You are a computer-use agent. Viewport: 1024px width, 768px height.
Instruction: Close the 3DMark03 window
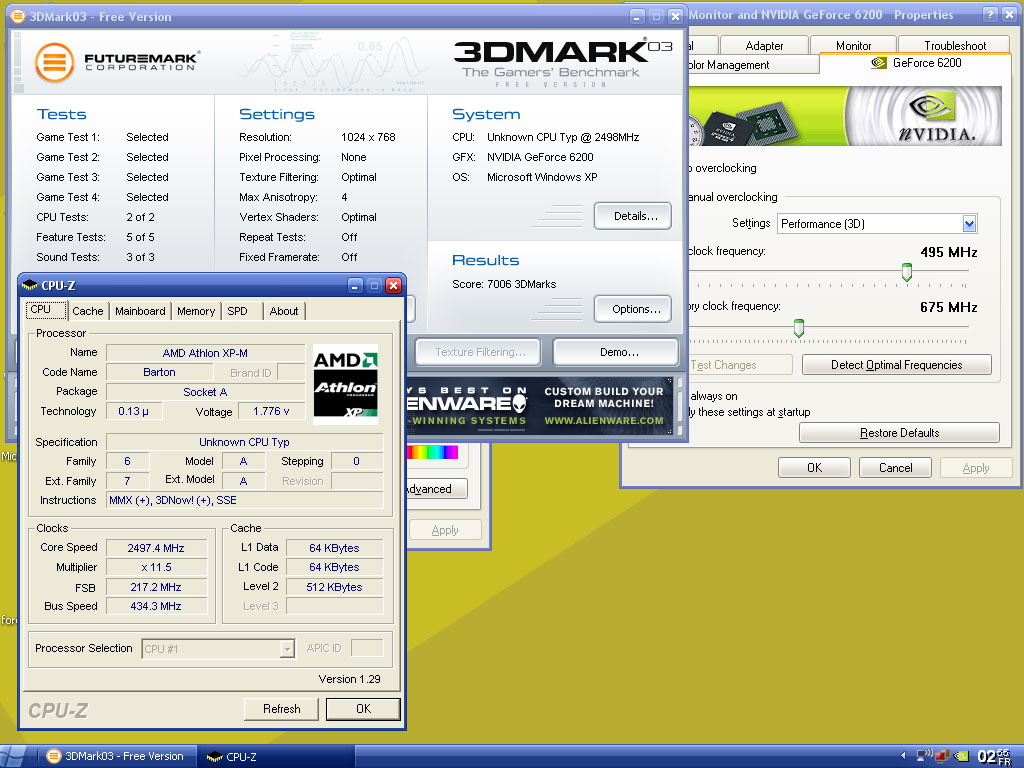point(675,16)
